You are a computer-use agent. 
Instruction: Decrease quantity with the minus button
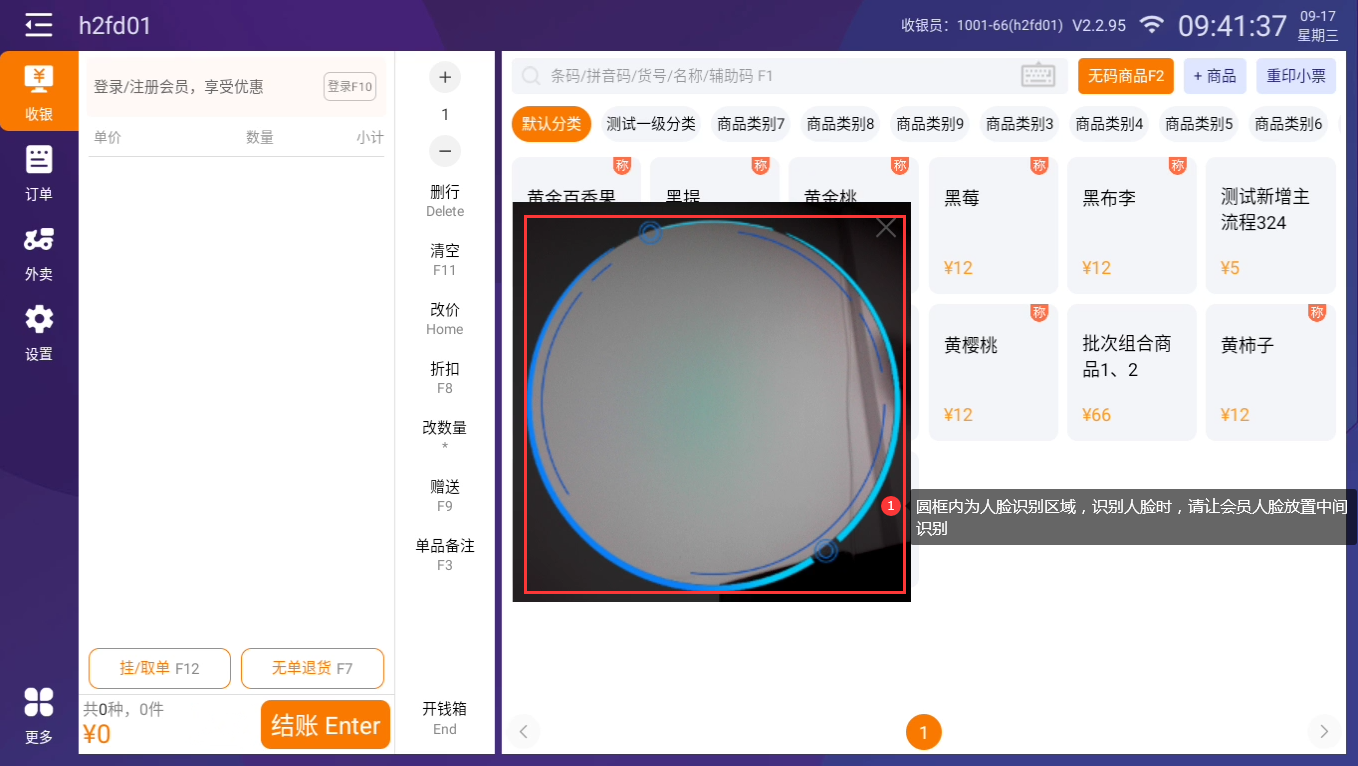(x=445, y=152)
